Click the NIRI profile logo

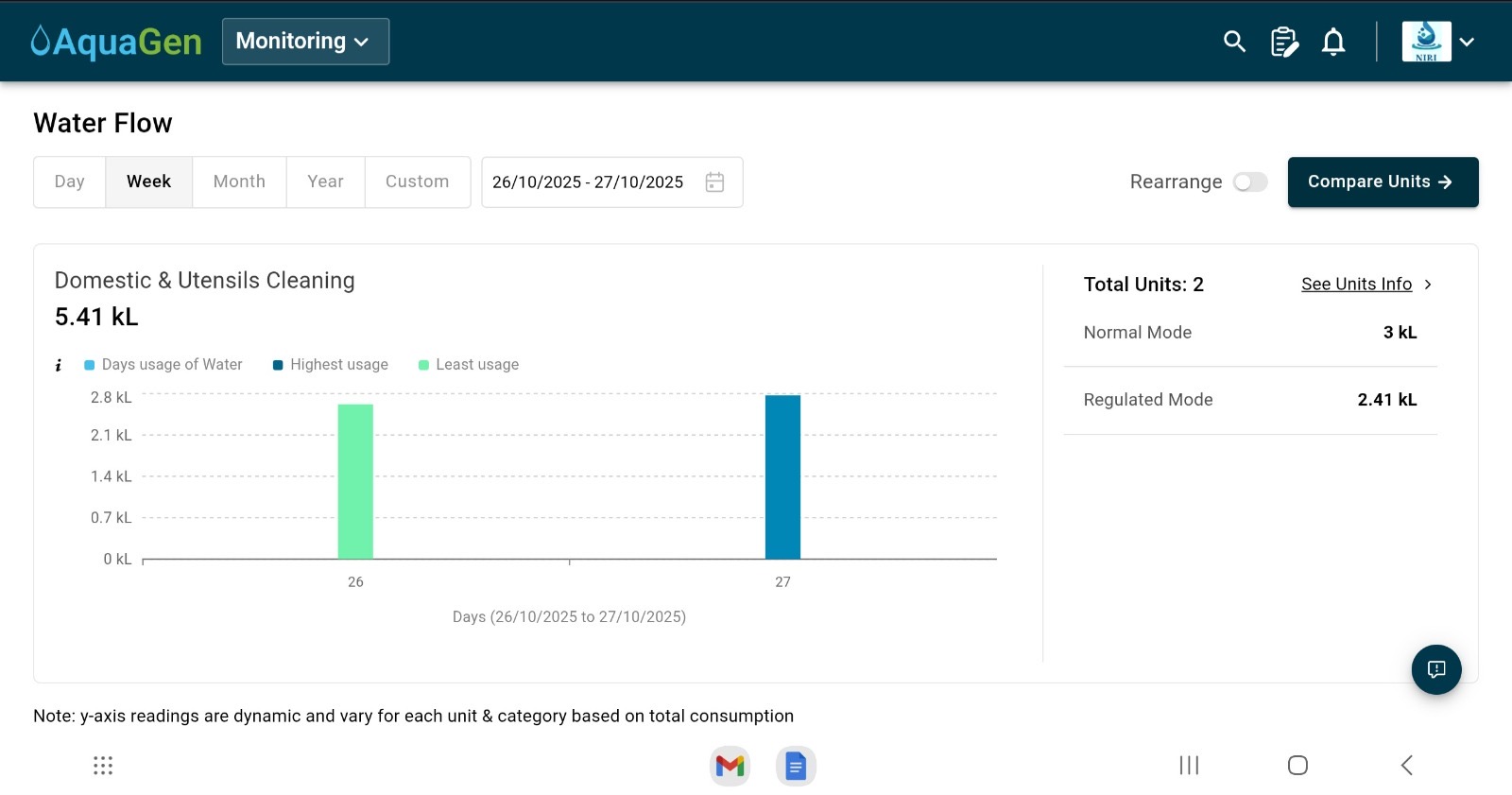1426,42
